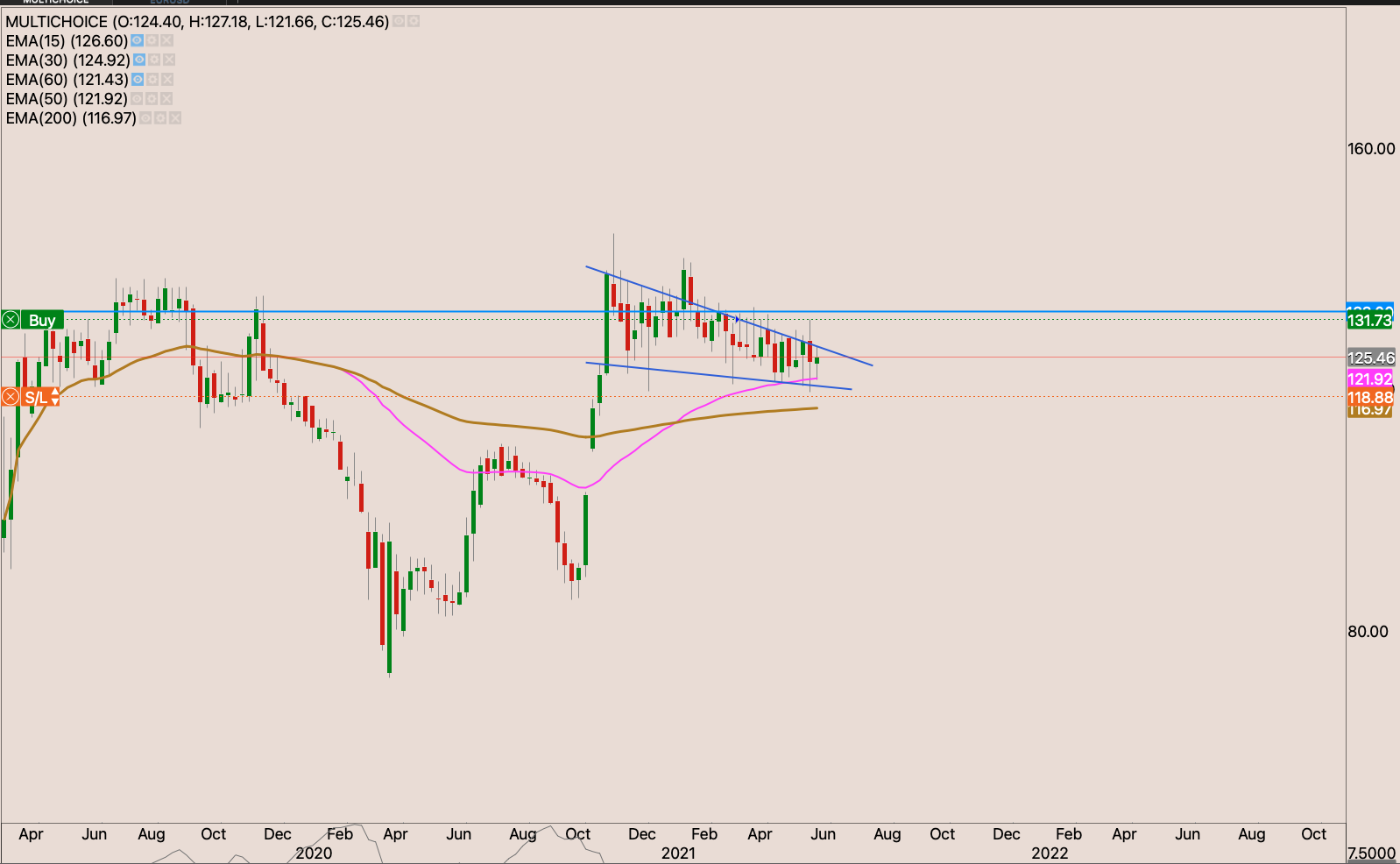Screen dimensions: 1400x864
Task: Toggle the MULTICHOICE series eye icon
Action: coord(399,21)
